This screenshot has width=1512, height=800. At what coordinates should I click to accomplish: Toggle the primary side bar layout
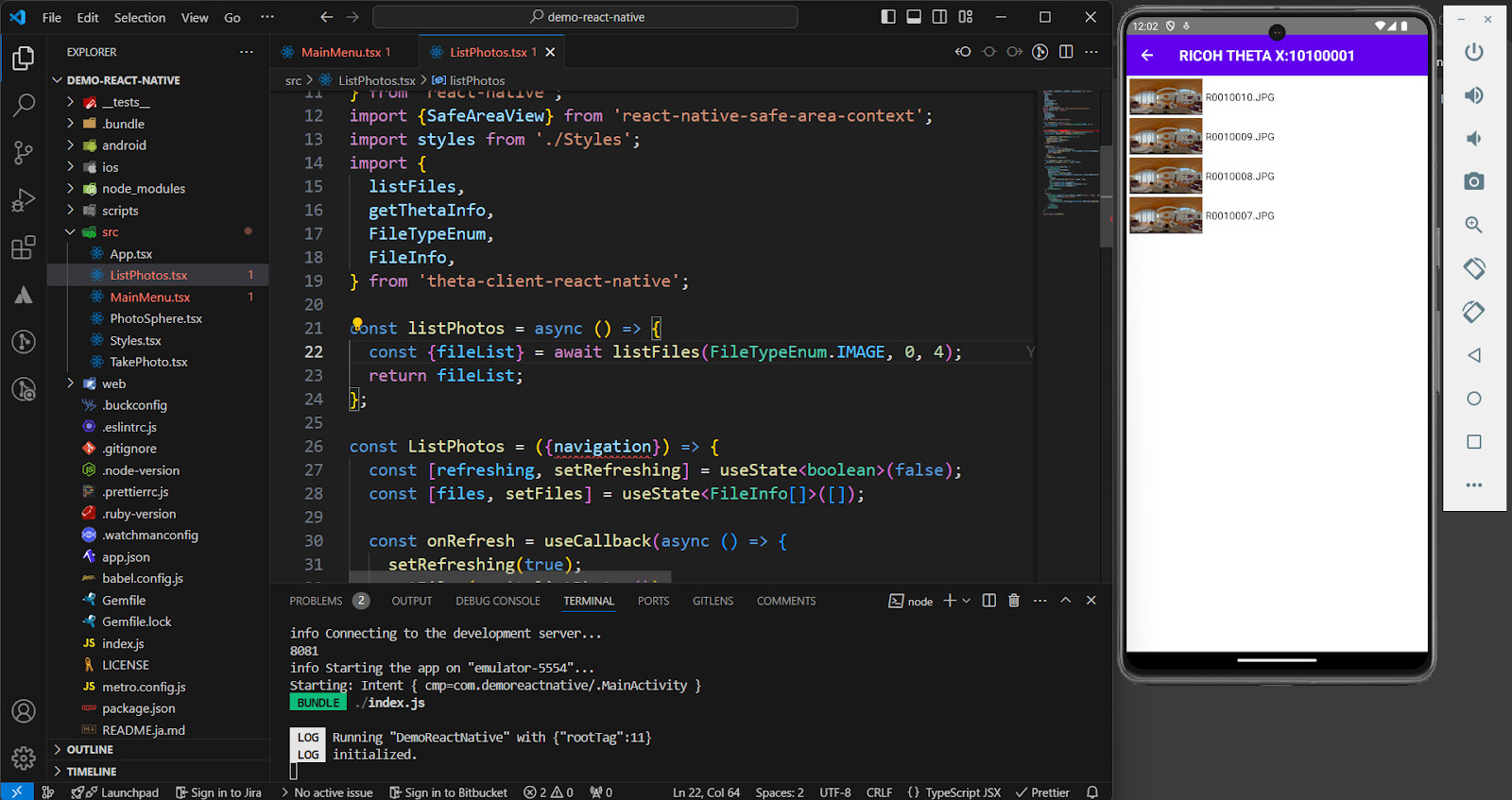(888, 17)
